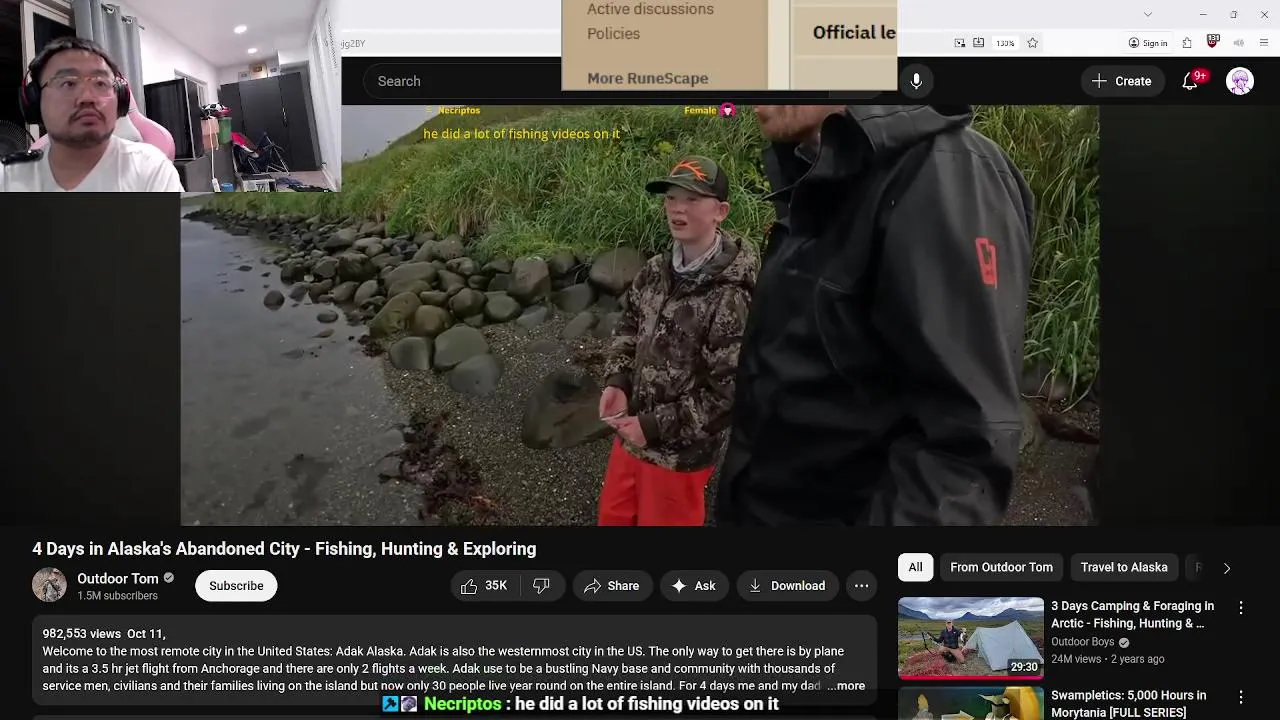Image resolution: width=1280 pixels, height=720 pixels.
Task: Open options for 3 Days Camping video
Action: click(1241, 608)
